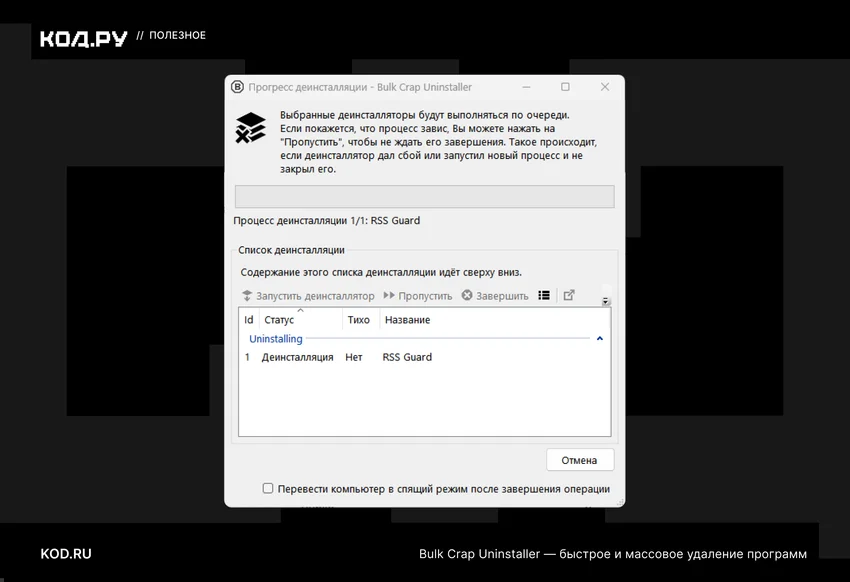Image resolution: width=850 pixels, height=582 pixels.
Task: Maximize the uninstall progress window
Action: [x=565, y=87]
